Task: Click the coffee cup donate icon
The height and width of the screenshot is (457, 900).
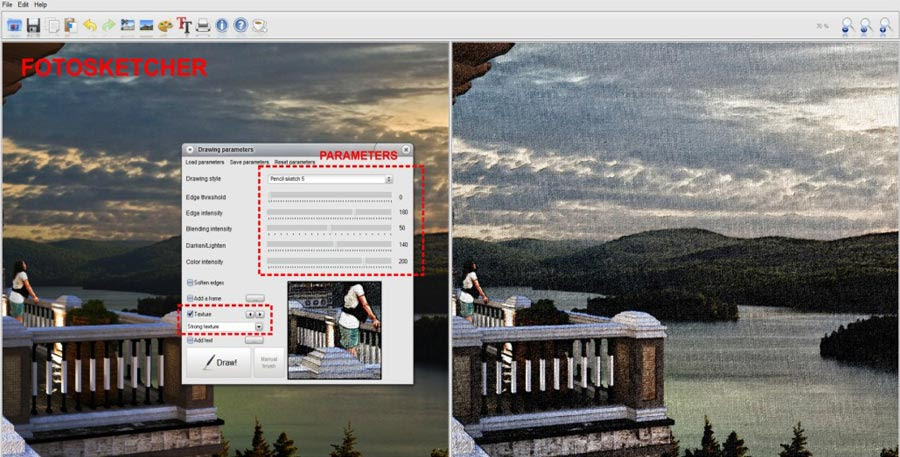Action: click(x=259, y=25)
